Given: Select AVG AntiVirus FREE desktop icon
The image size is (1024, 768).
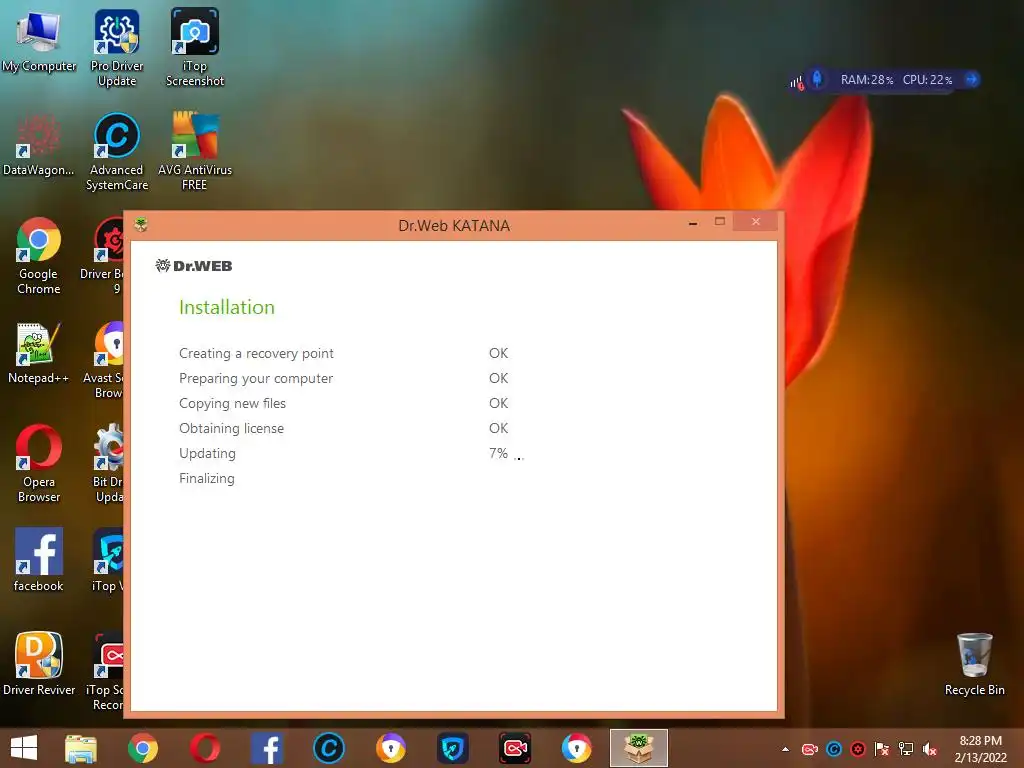Looking at the screenshot, I should pos(195,152).
